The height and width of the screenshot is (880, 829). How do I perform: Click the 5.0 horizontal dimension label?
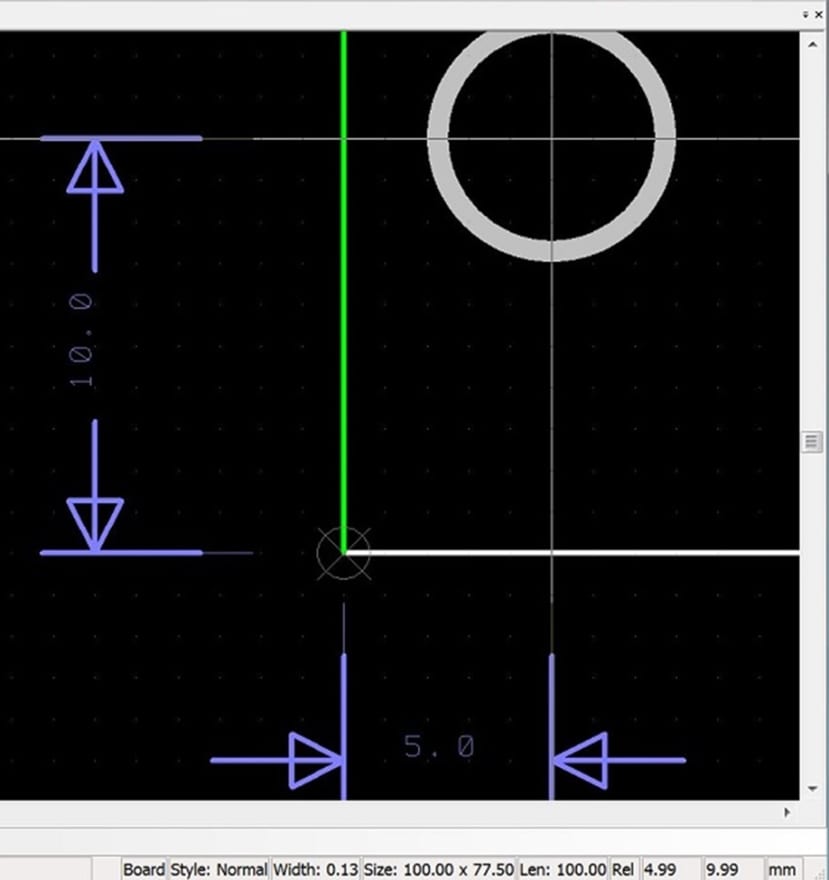tap(437, 745)
